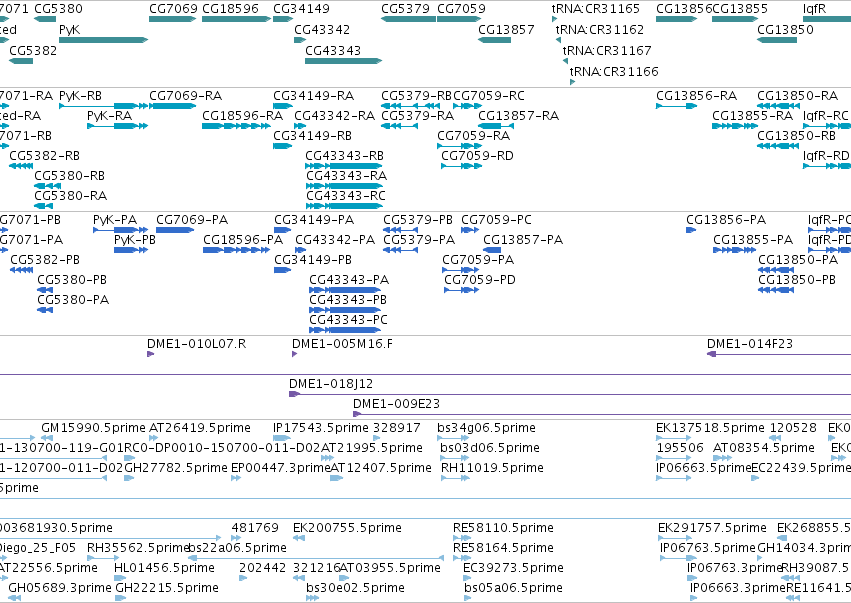The width and height of the screenshot is (851, 603).
Task: Select the CG18596-PA protein
Action: pos(236,250)
